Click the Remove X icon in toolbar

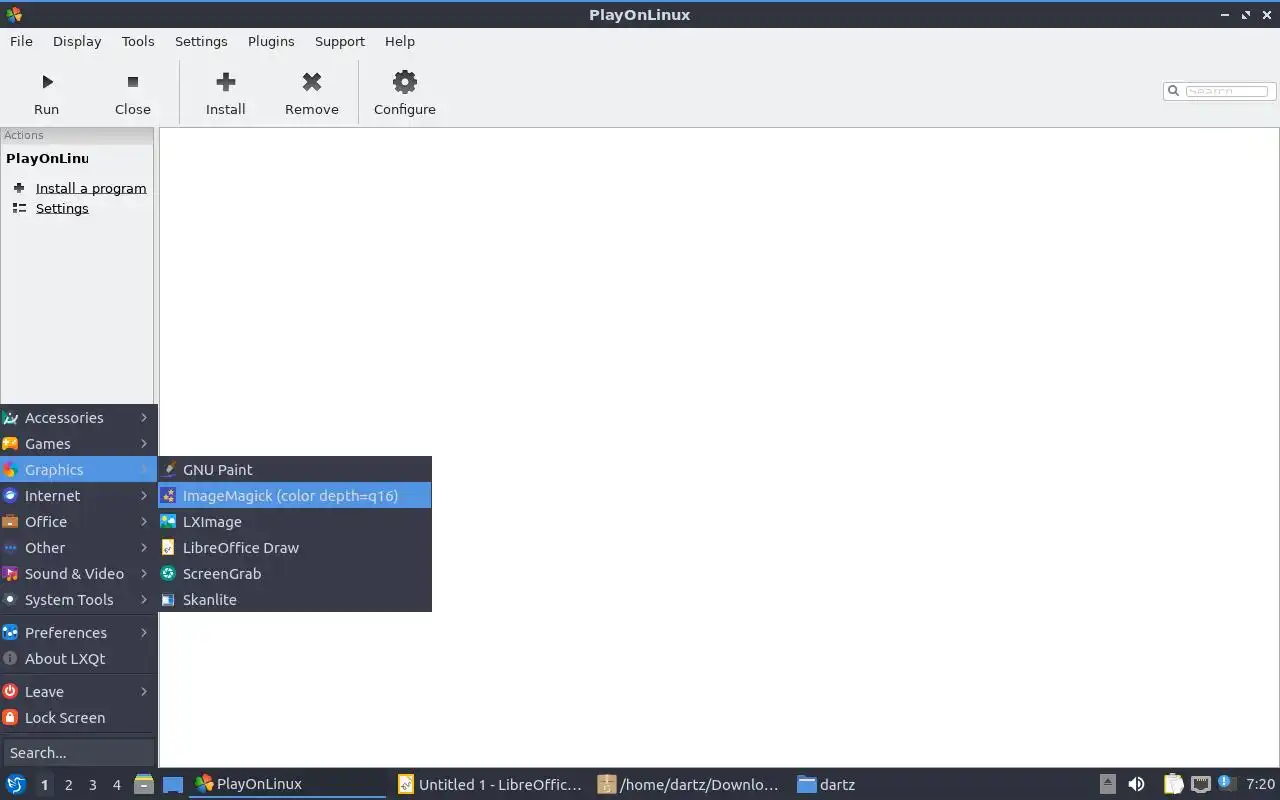pyautogui.click(x=312, y=82)
